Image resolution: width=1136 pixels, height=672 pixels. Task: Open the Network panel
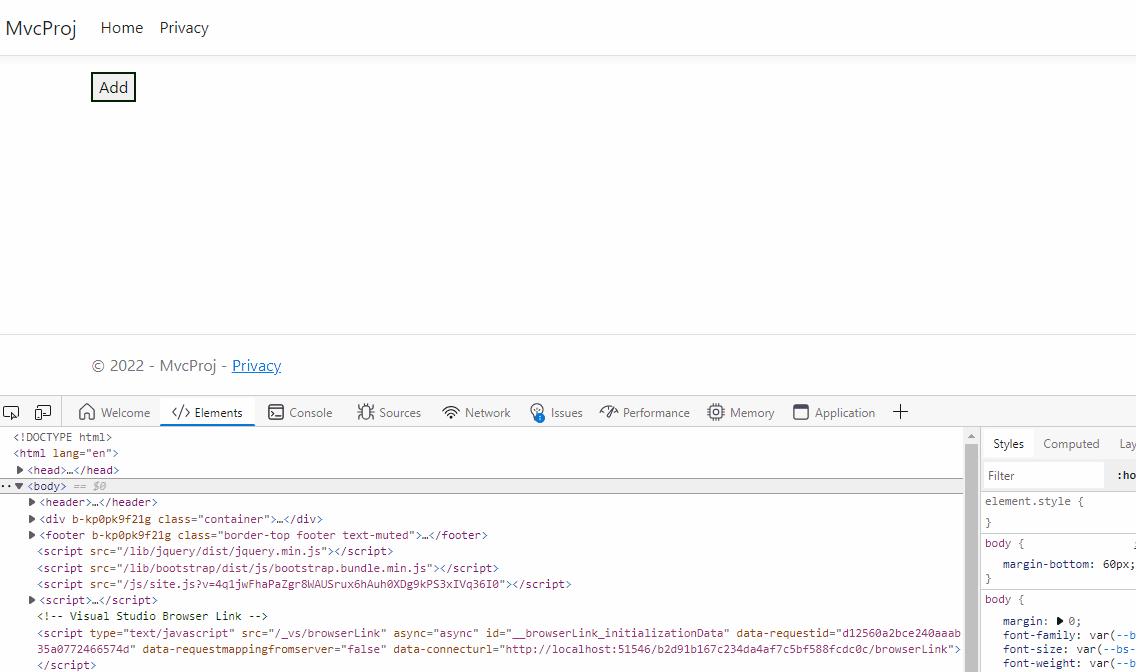tap(476, 412)
